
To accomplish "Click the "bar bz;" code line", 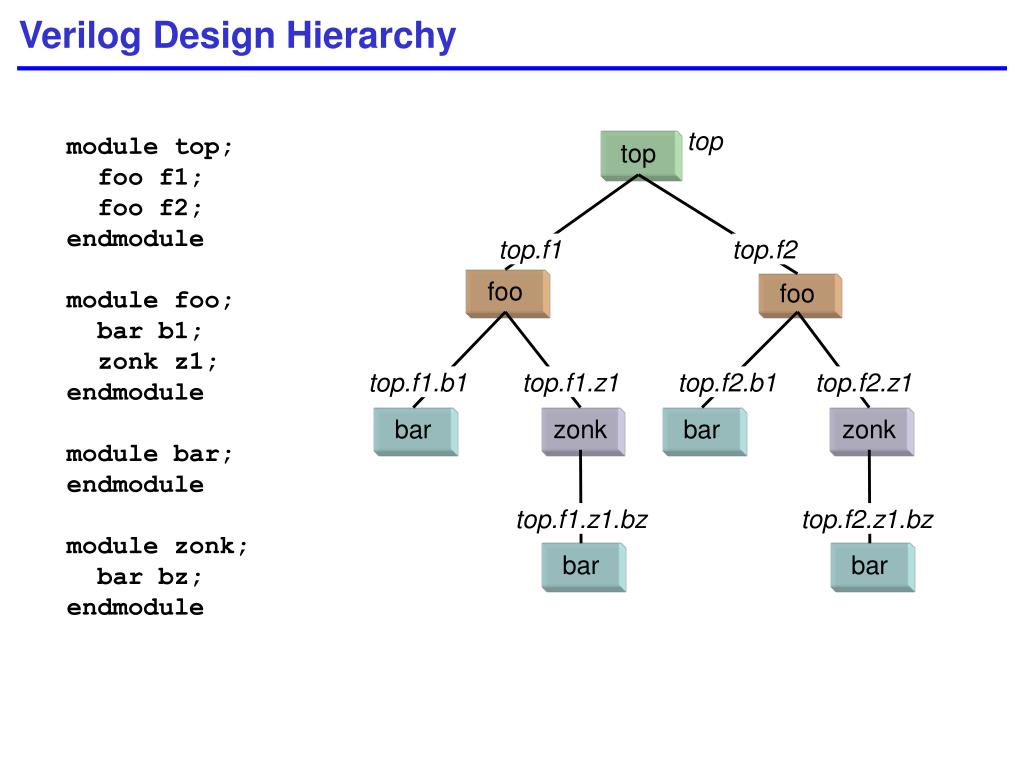I will (x=150, y=577).
